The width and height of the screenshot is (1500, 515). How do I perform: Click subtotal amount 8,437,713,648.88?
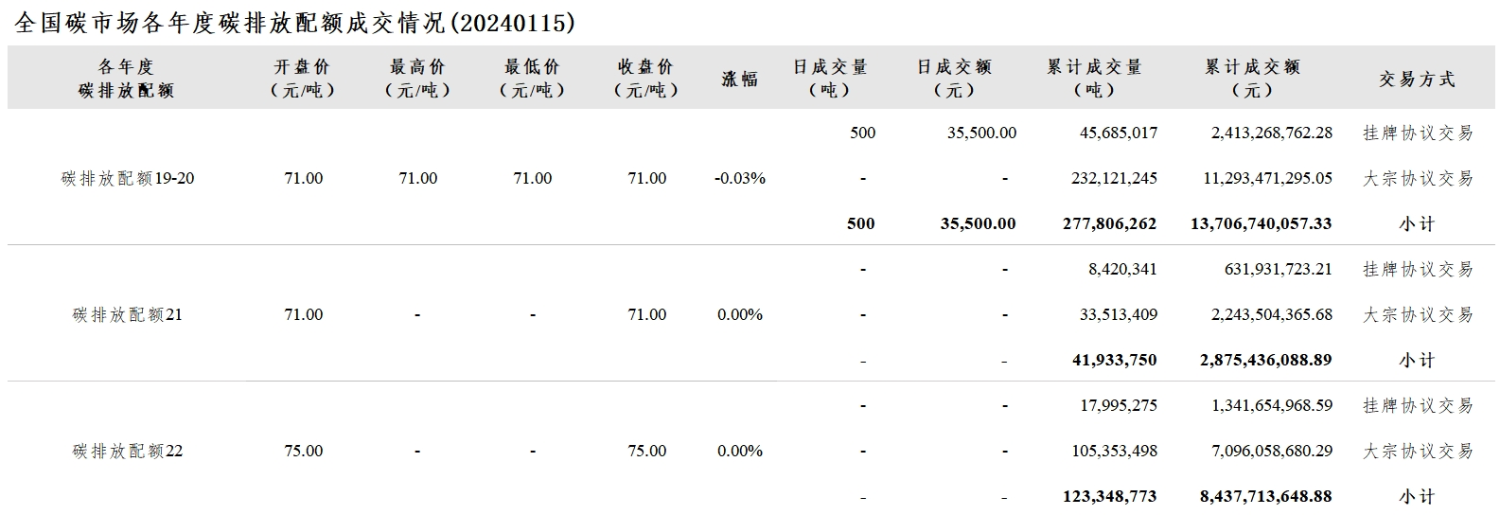(1267, 496)
